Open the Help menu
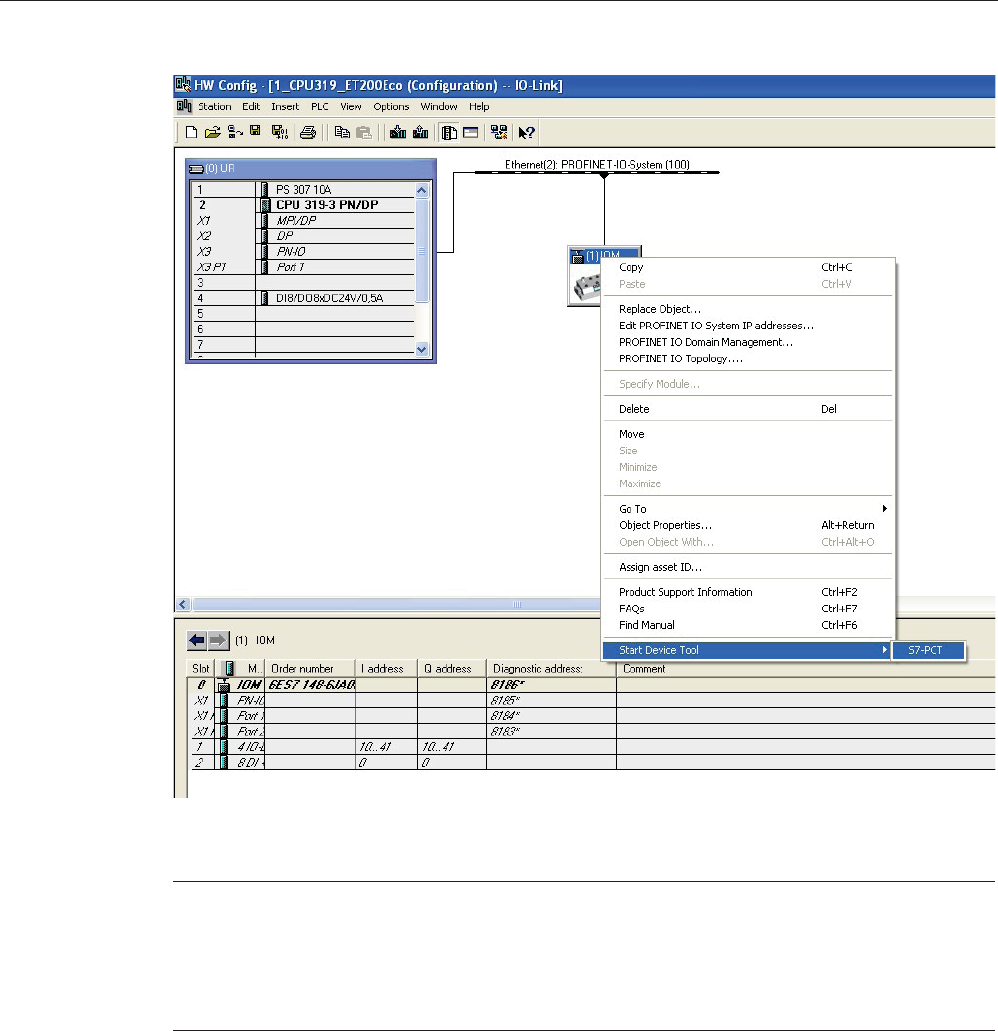 click(479, 107)
